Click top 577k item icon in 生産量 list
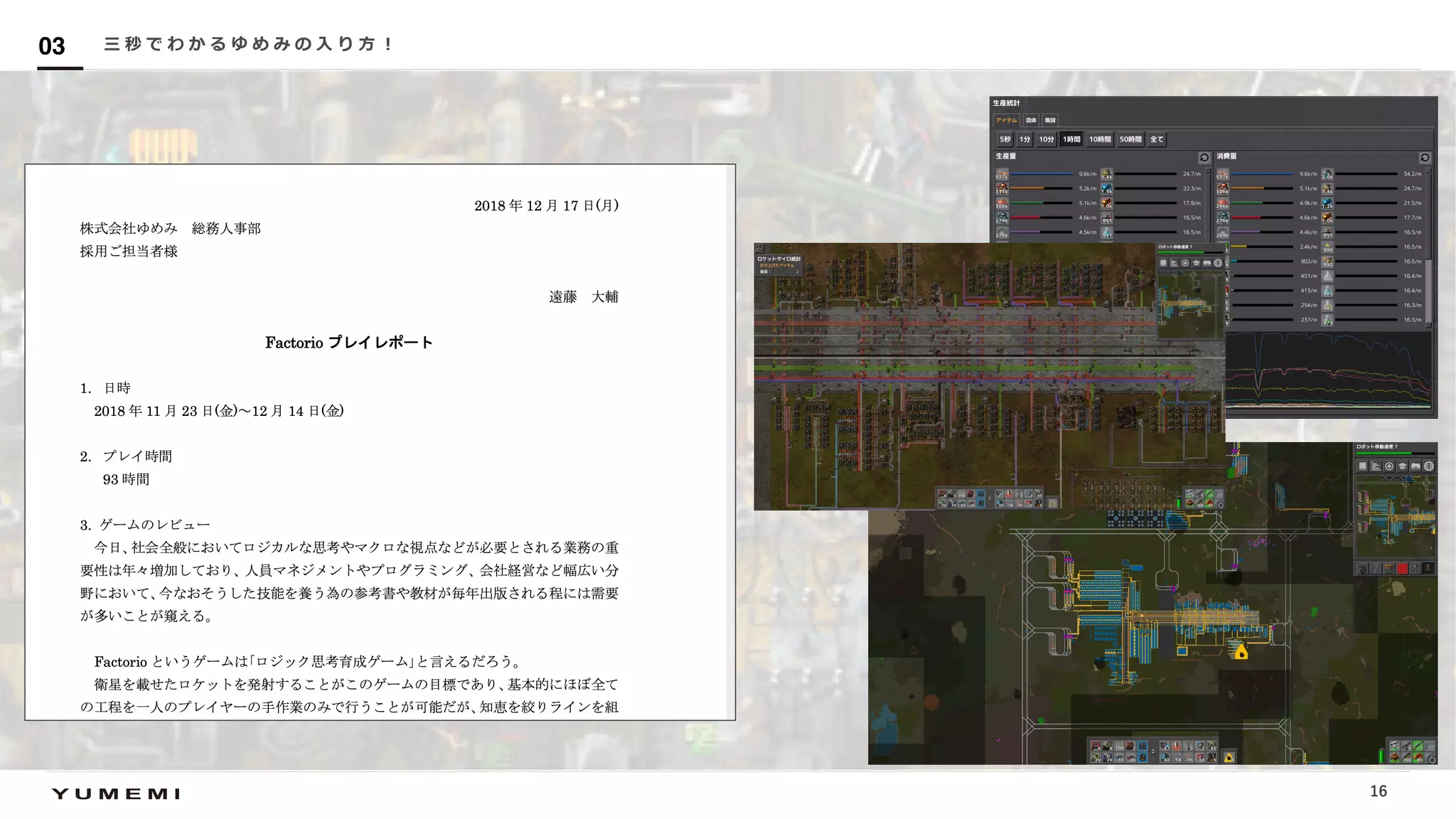Image resolution: width=1456 pixels, height=819 pixels. point(1002,174)
